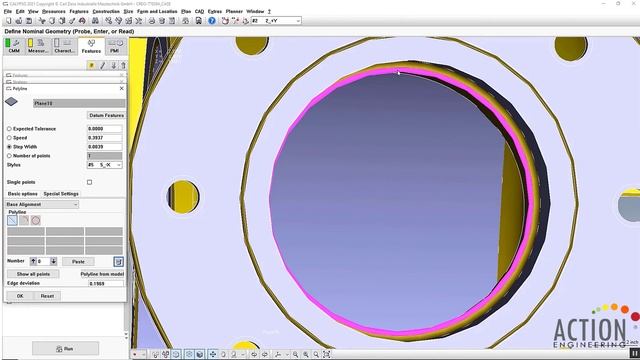Screen dimensions: 640x360
Task: Open the Construction menu
Action: (x=106, y=11)
